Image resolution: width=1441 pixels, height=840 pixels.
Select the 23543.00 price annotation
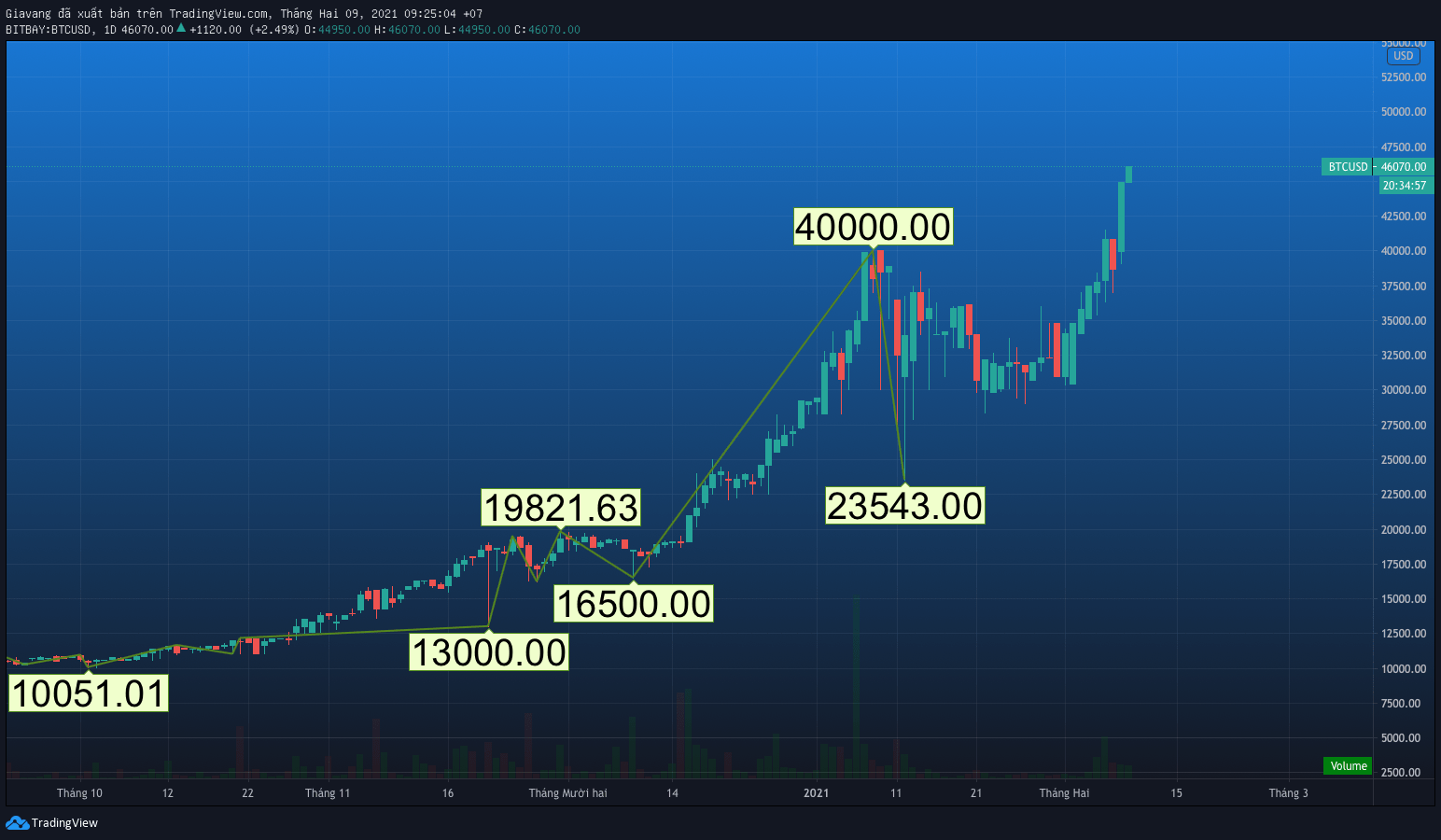[904, 506]
